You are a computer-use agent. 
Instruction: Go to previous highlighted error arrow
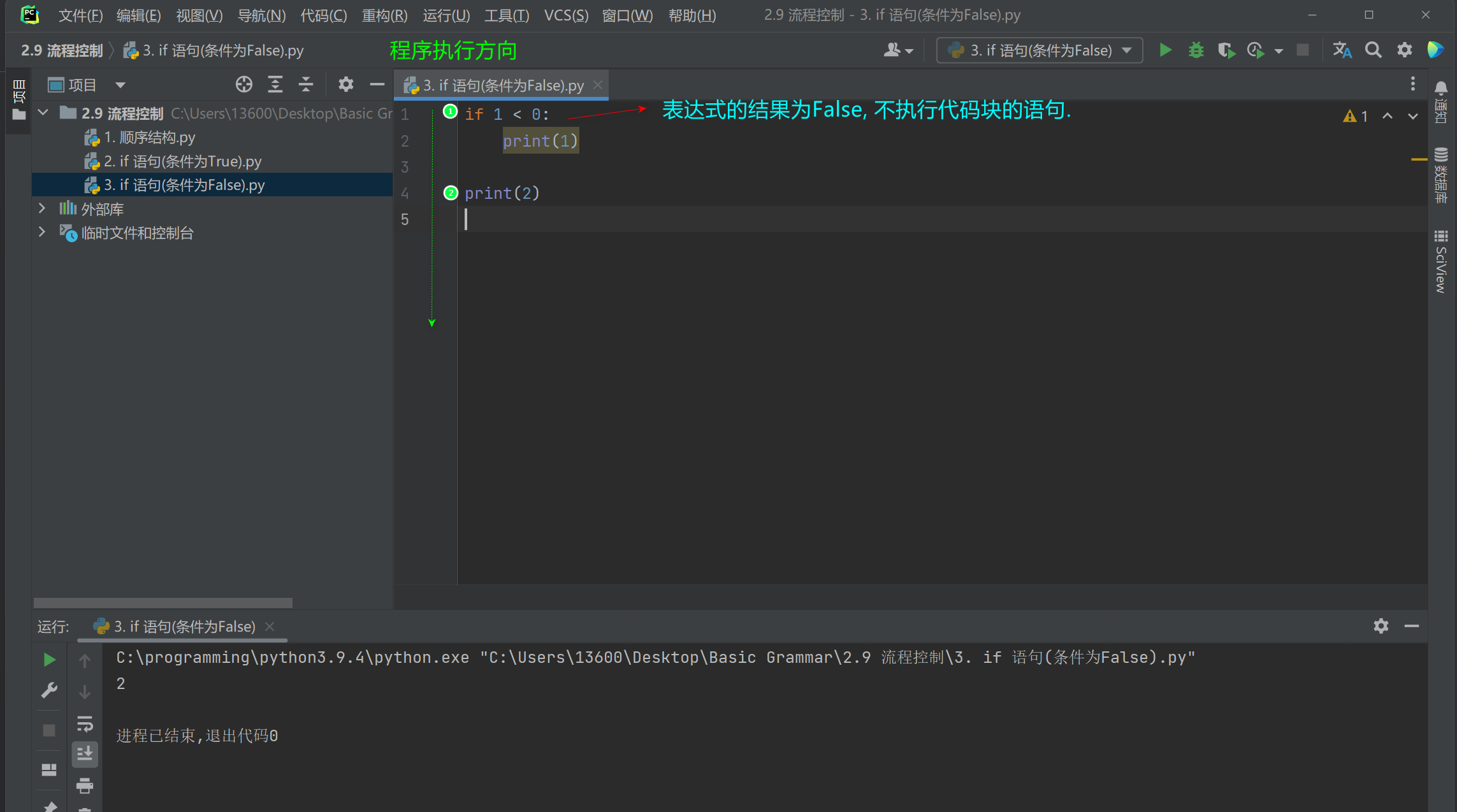click(x=1388, y=116)
